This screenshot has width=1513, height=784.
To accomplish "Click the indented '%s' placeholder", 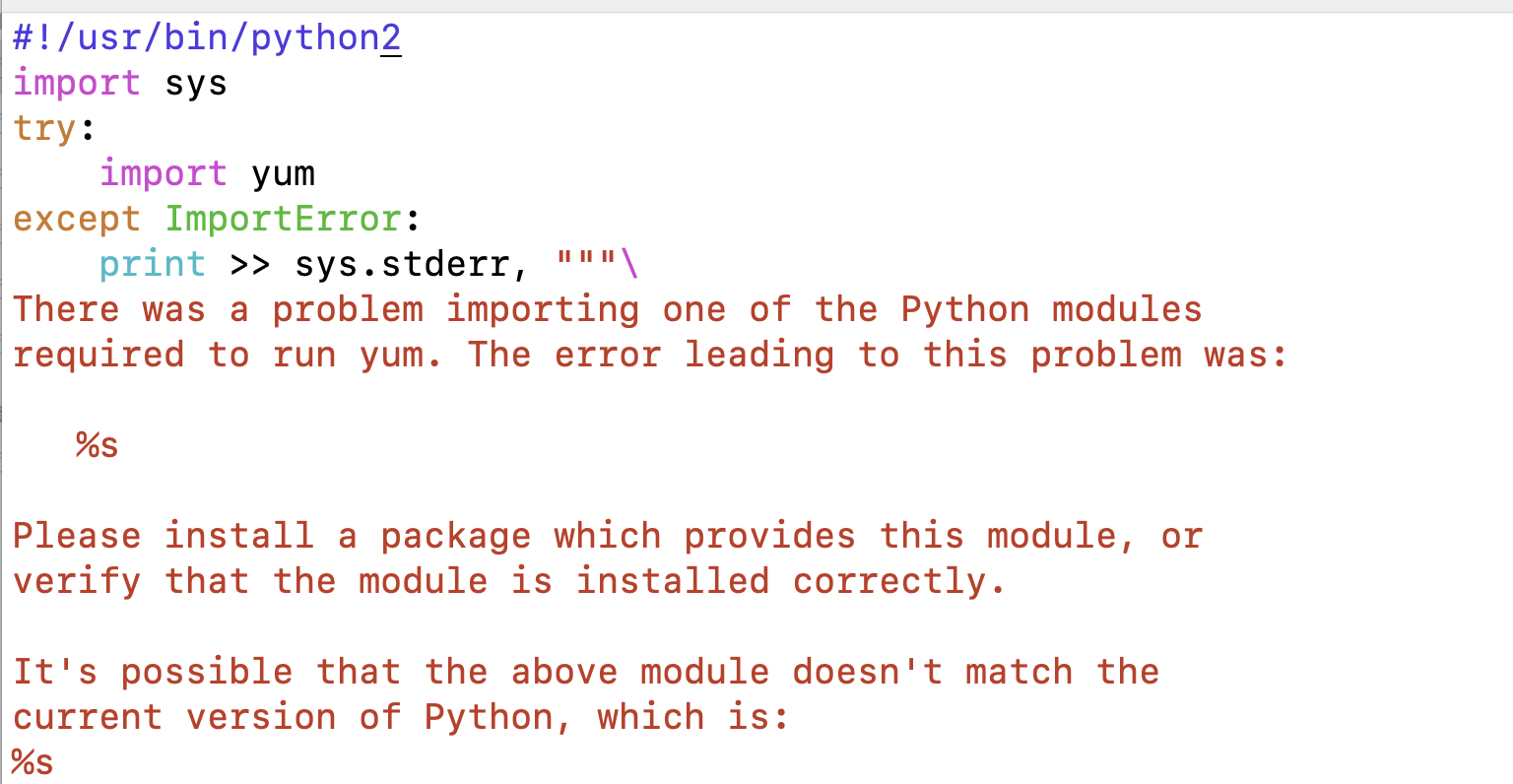I will point(97,445).
